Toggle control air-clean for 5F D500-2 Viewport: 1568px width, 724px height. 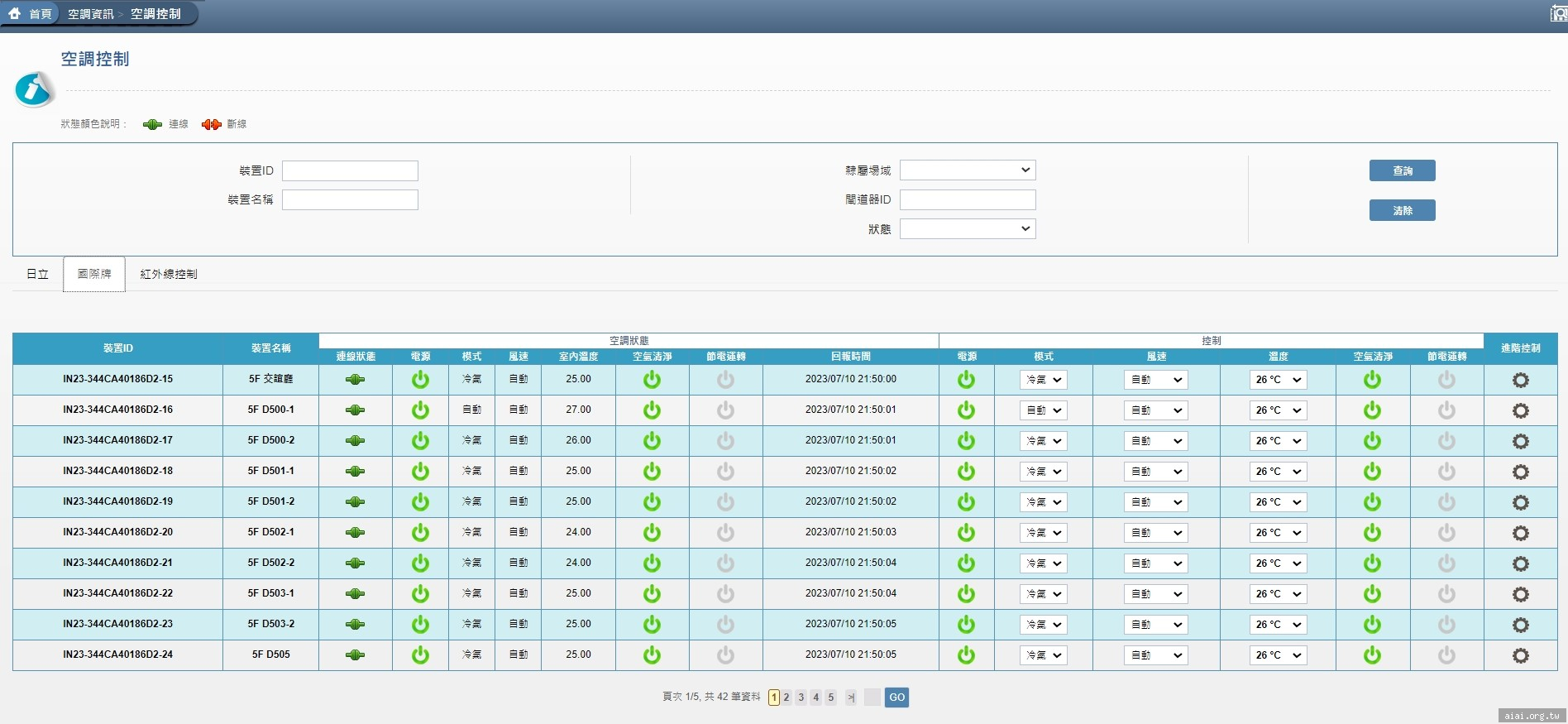1372,440
